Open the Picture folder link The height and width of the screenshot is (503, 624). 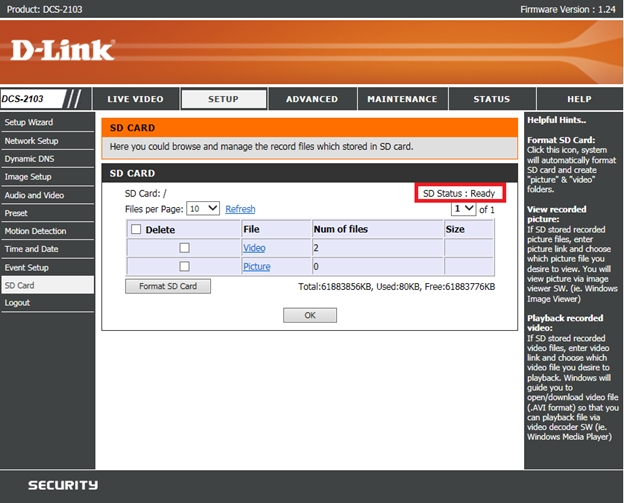(x=256, y=267)
